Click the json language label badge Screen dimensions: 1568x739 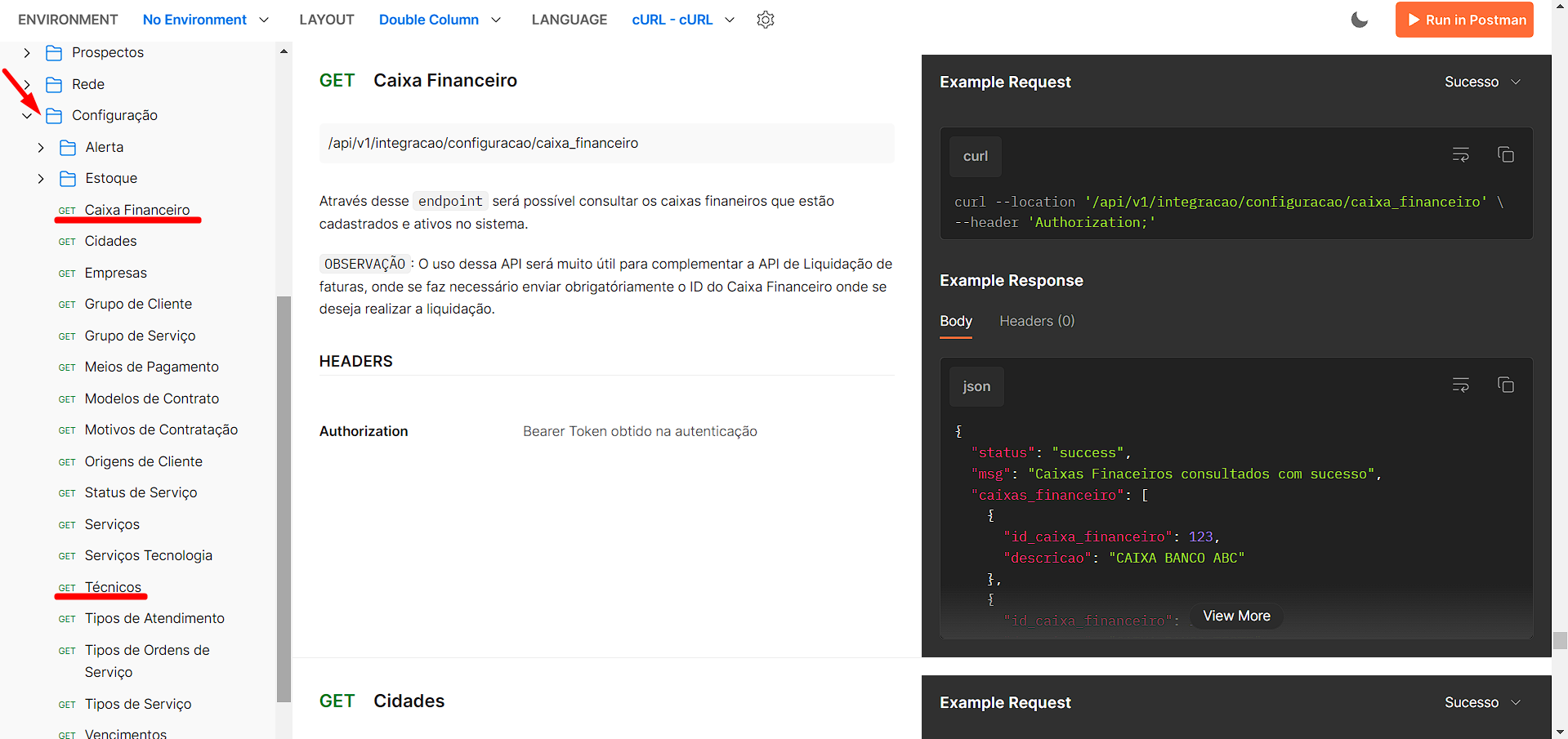pyautogui.click(x=976, y=386)
